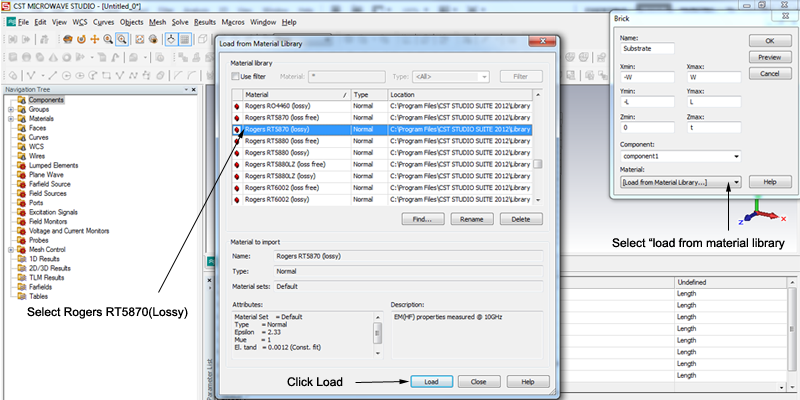Expand the Mesh Control tree node
Viewport: 800px width, 400px height.
click(x=11, y=249)
